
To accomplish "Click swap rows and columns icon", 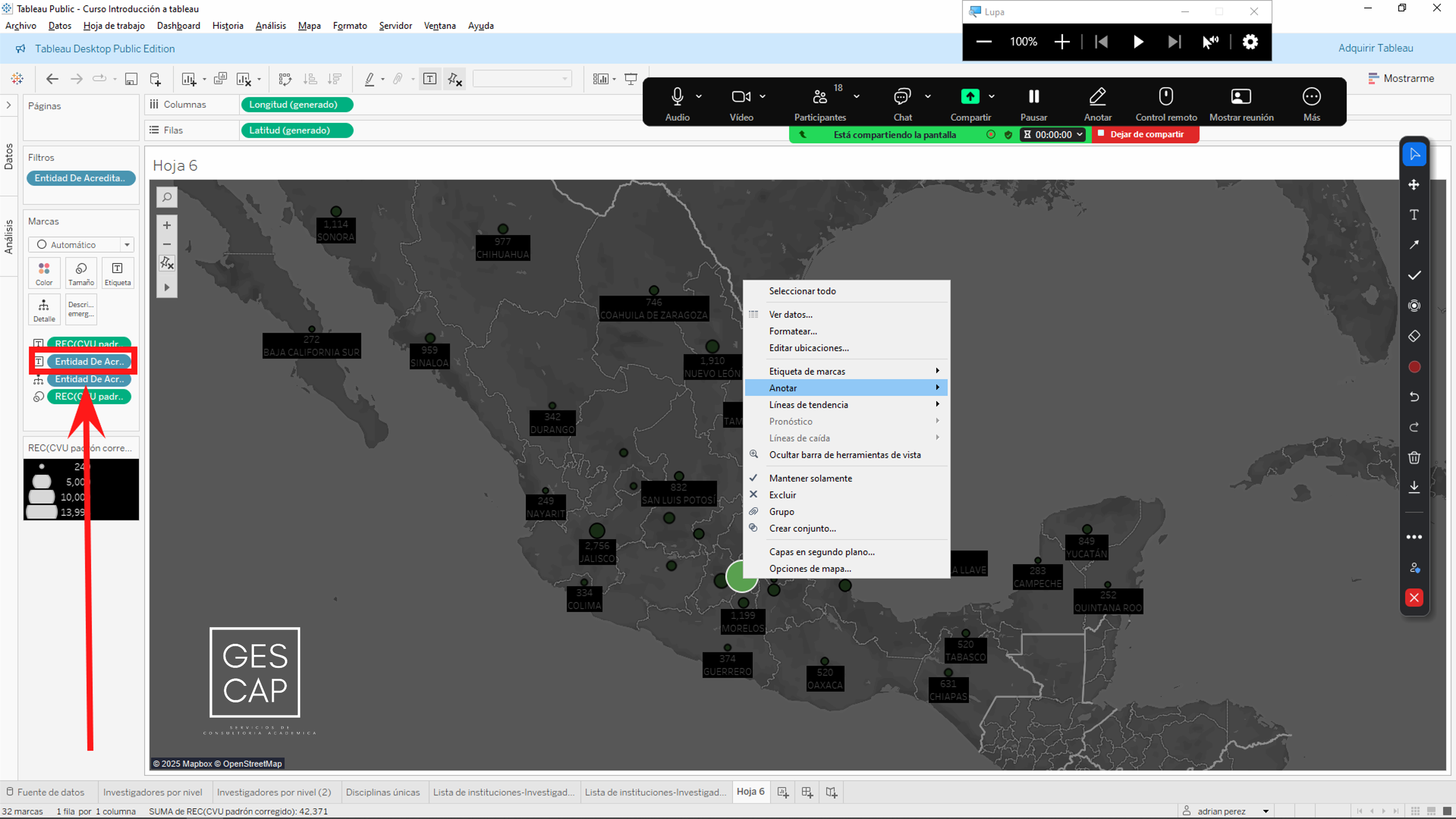I will click(285, 79).
